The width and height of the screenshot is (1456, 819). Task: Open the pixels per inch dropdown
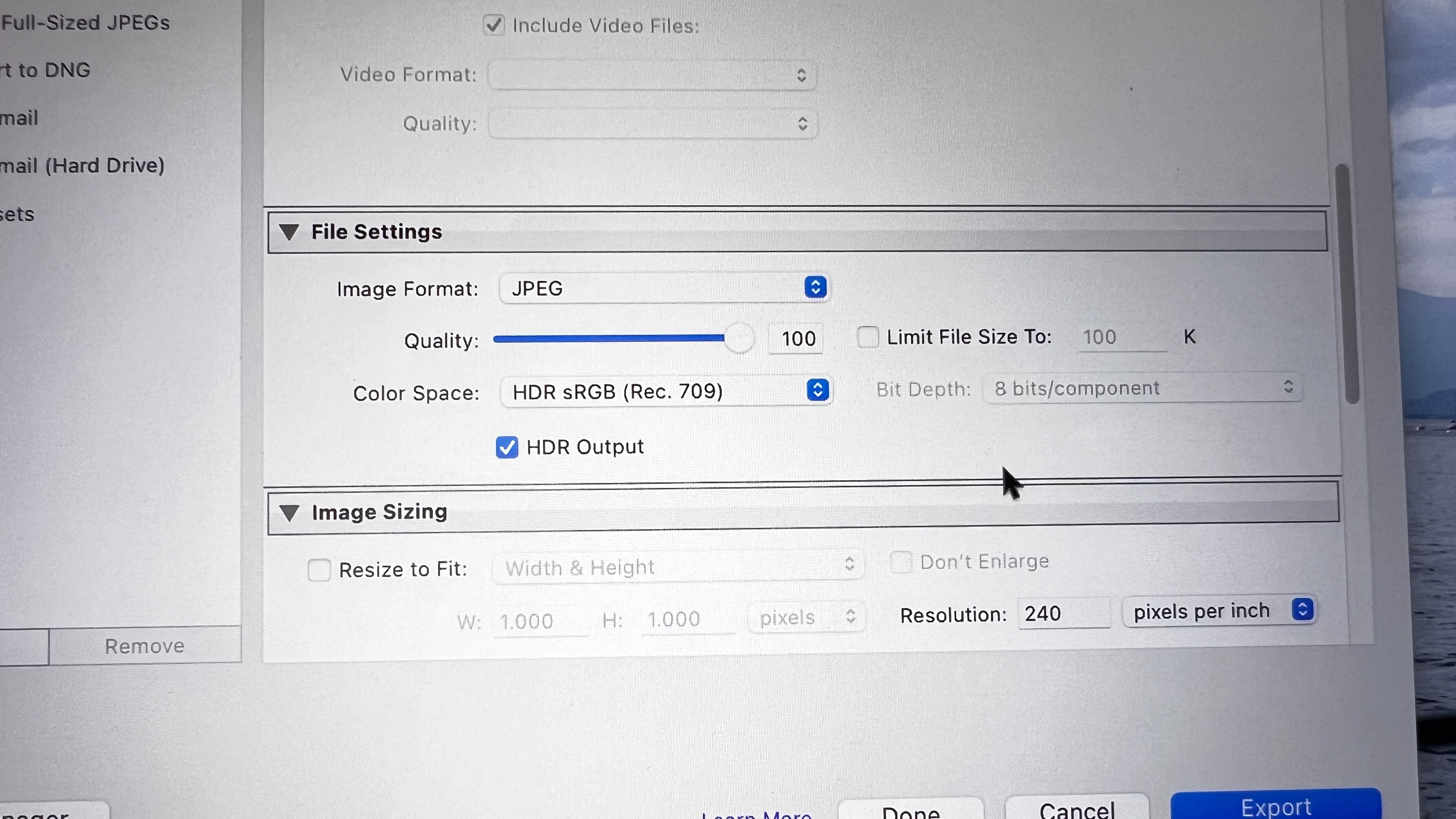1220,611
